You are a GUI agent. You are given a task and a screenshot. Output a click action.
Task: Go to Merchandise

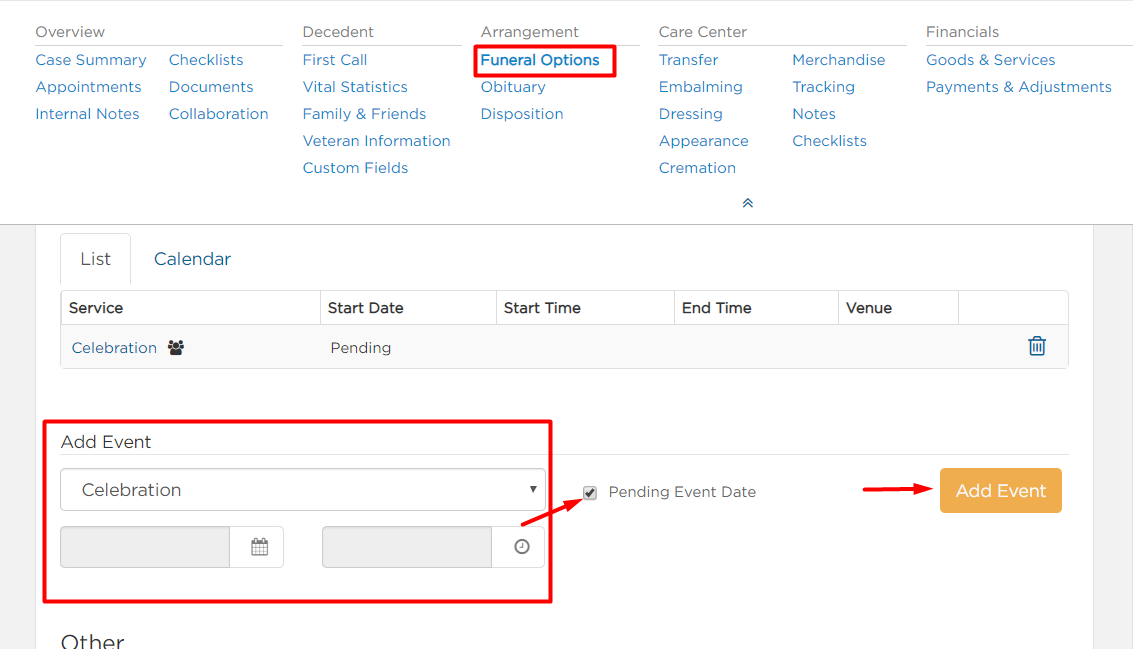point(838,60)
